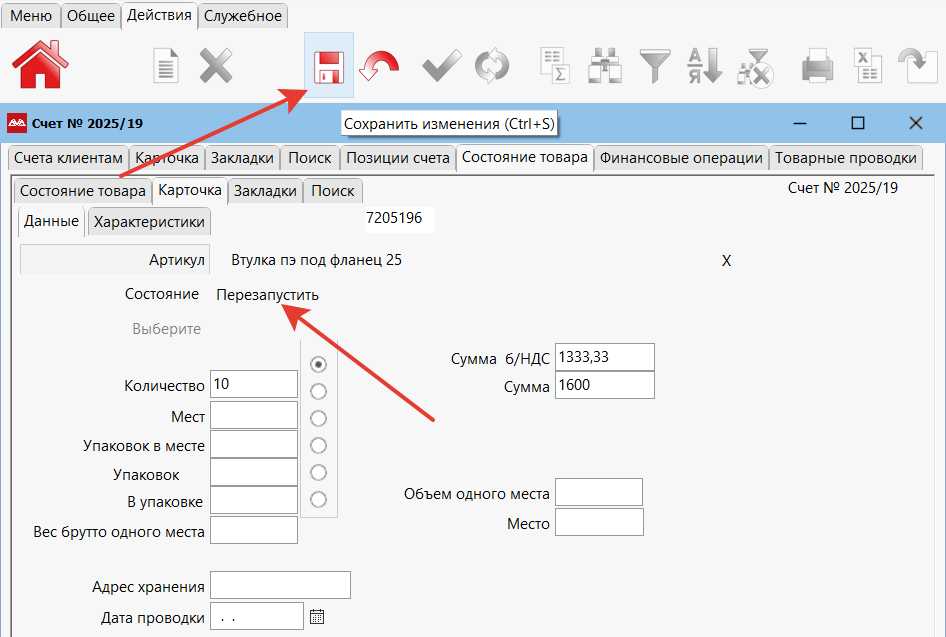Switch to the Характеристики tab
Screen dimensions: 946x637
[149, 222]
